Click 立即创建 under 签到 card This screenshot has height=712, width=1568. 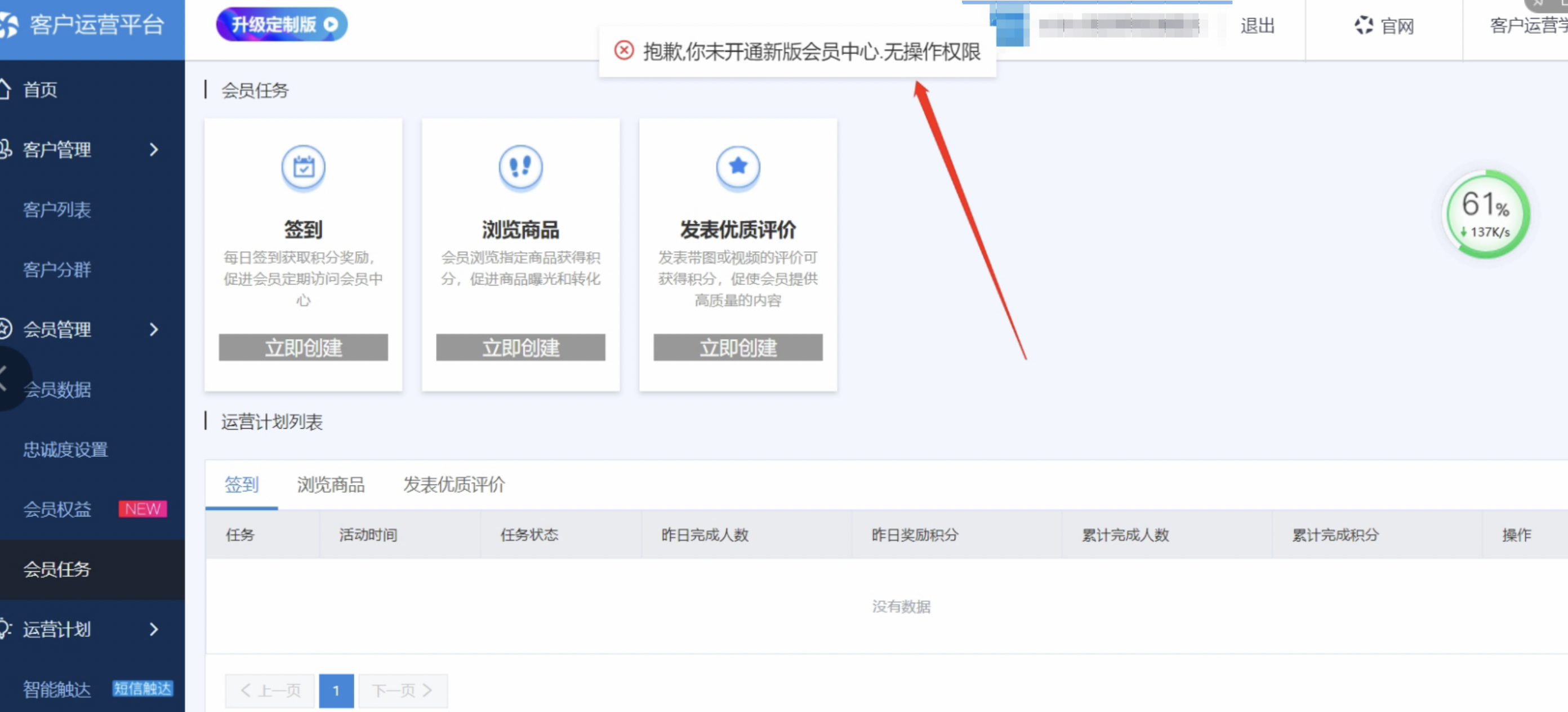[303, 348]
